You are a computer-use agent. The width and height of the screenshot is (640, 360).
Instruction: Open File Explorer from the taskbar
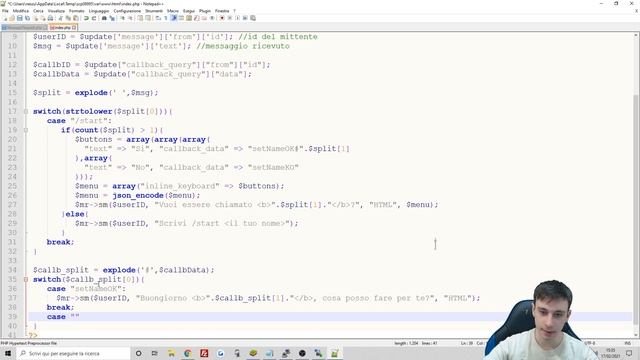coord(171,353)
